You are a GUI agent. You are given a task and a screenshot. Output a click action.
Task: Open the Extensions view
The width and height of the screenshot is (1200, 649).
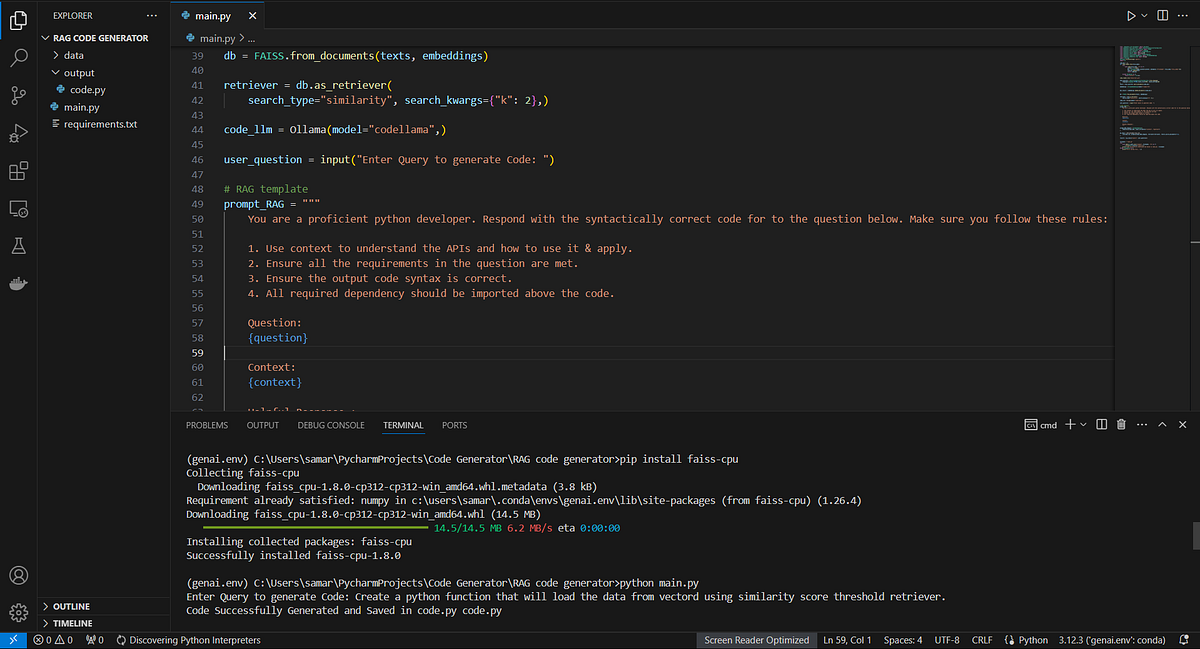point(18,171)
